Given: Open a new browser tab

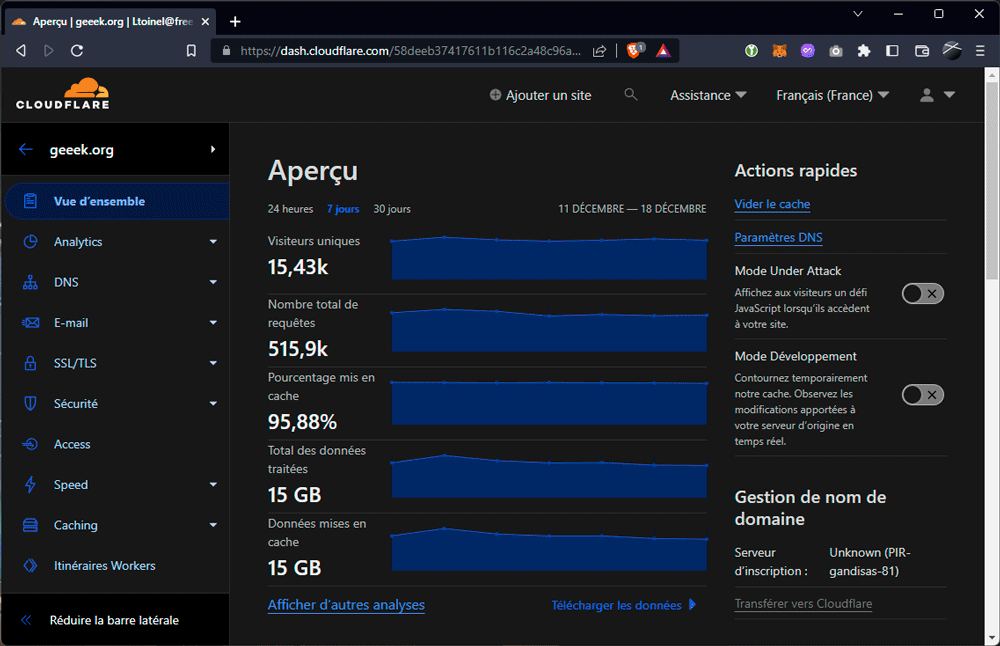Looking at the screenshot, I should click(x=235, y=22).
